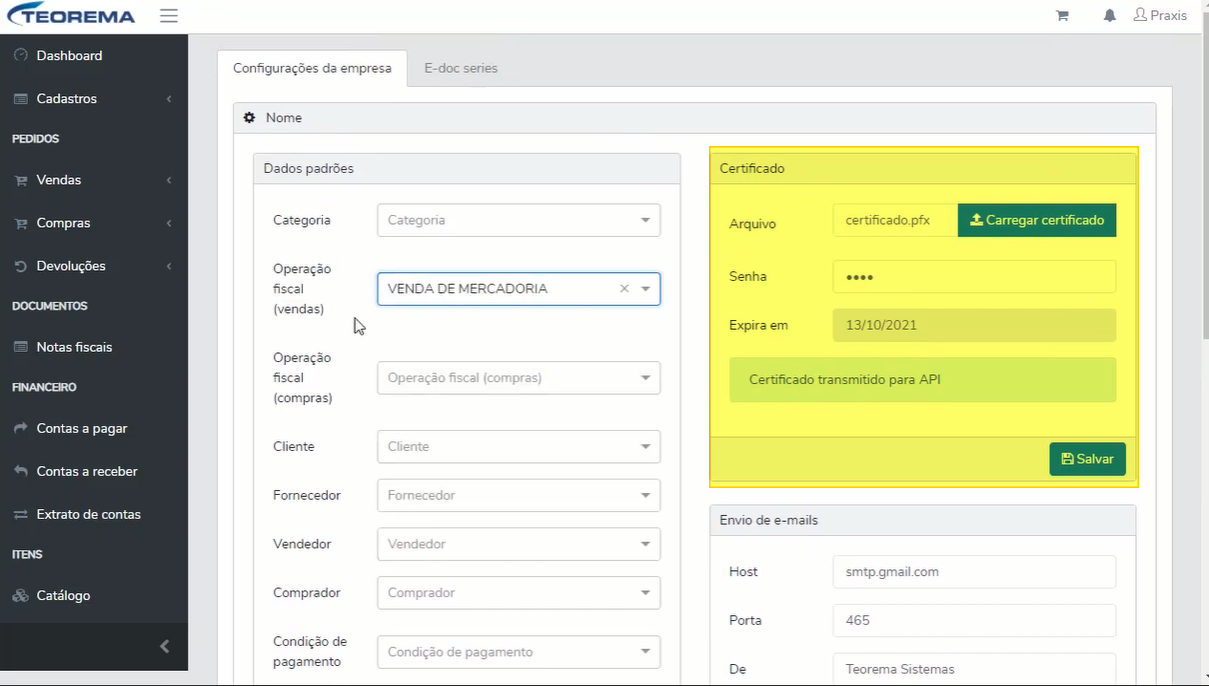Click the Dashboard gauge icon
Screen dimensions: 1209x686
tap(20, 56)
